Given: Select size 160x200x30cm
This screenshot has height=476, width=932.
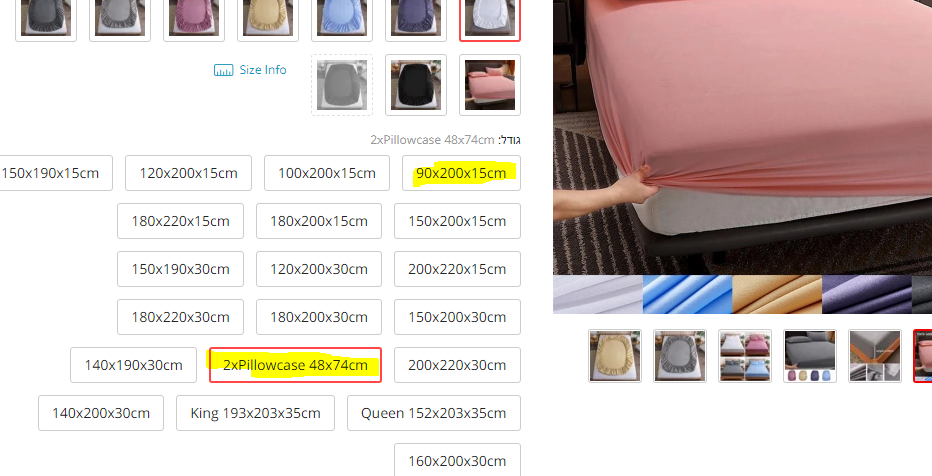Looking at the screenshot, I should (x=457, y=461).
